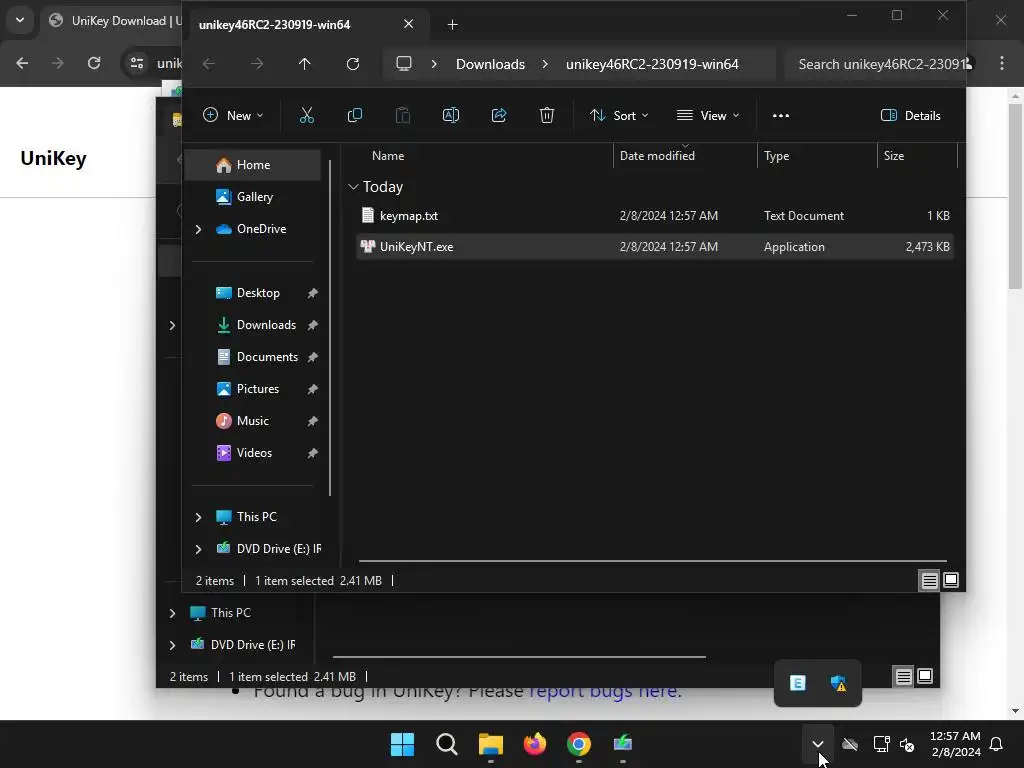Click the Copy icon in toolbar
Viewport: 1024px width, 768px height.
[x=355, y=116]
